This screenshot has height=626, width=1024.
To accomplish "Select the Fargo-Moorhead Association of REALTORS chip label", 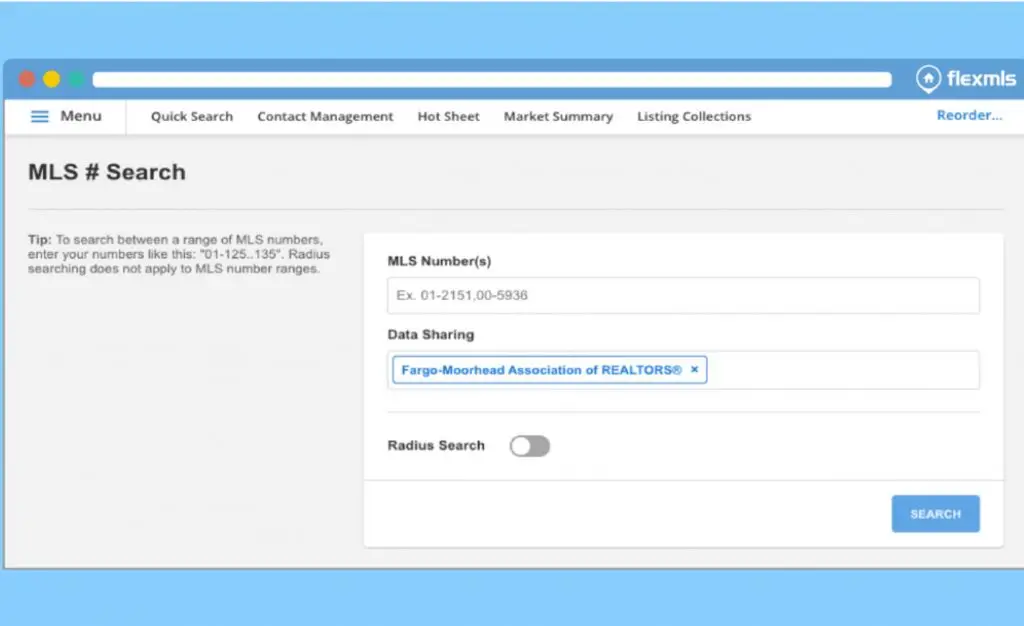I will click(541, 370).
